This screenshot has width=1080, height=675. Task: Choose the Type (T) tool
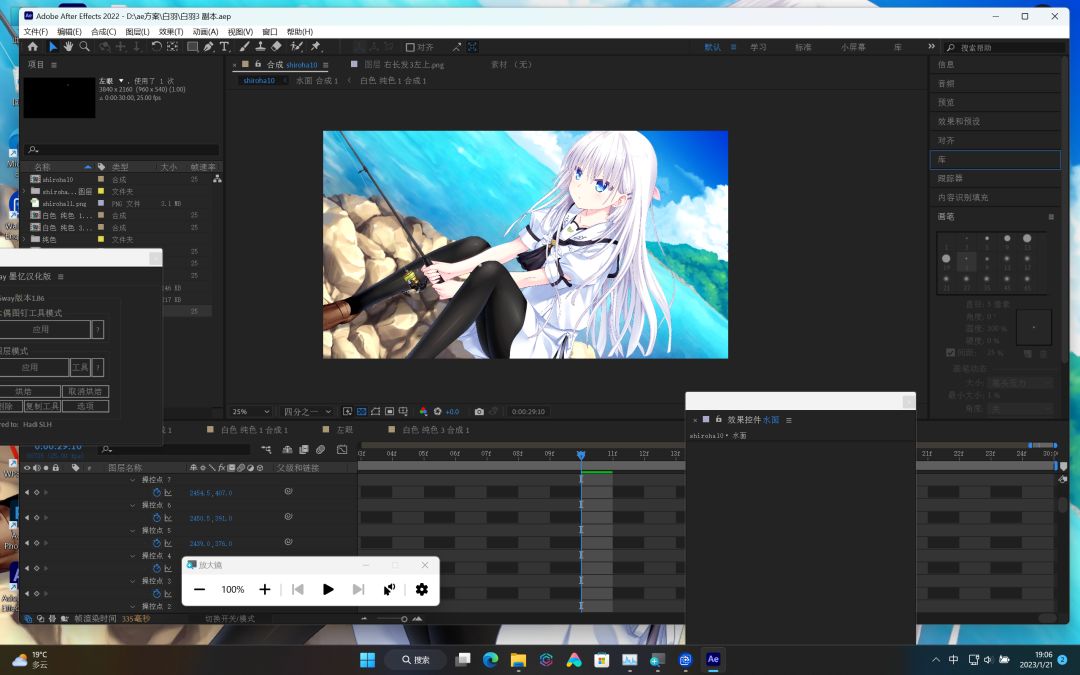[224, 47]
